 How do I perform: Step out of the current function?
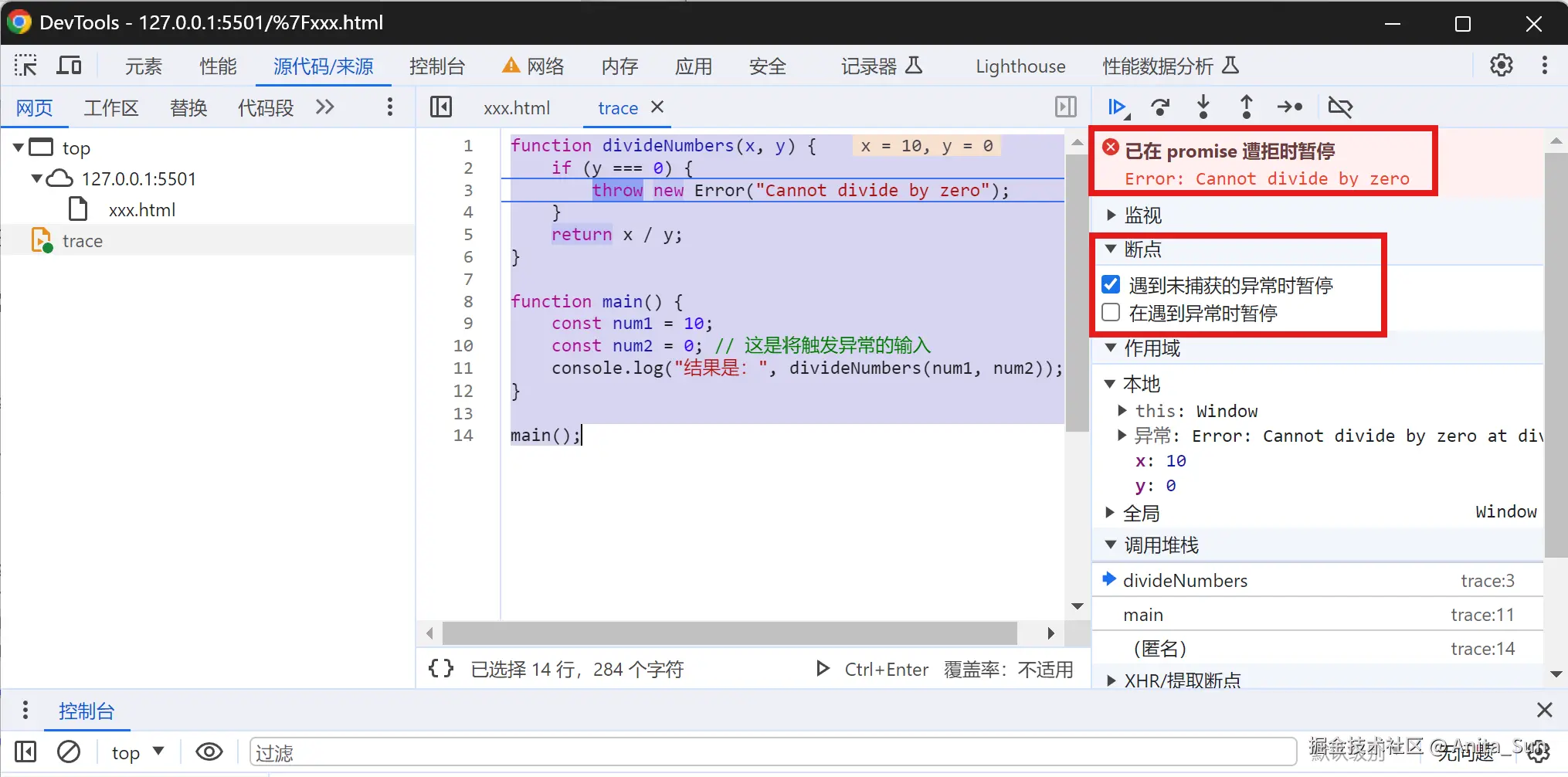click(x=1246, y=107)
